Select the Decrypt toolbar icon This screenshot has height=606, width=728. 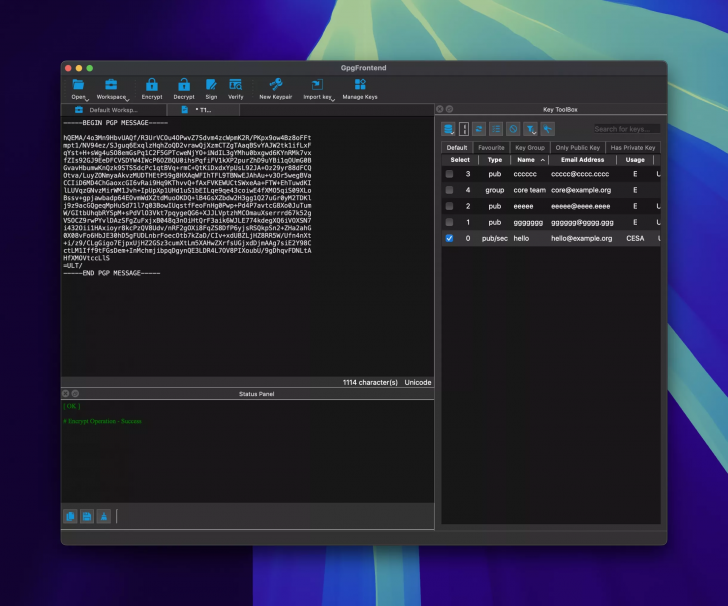(x=184, y=85)
